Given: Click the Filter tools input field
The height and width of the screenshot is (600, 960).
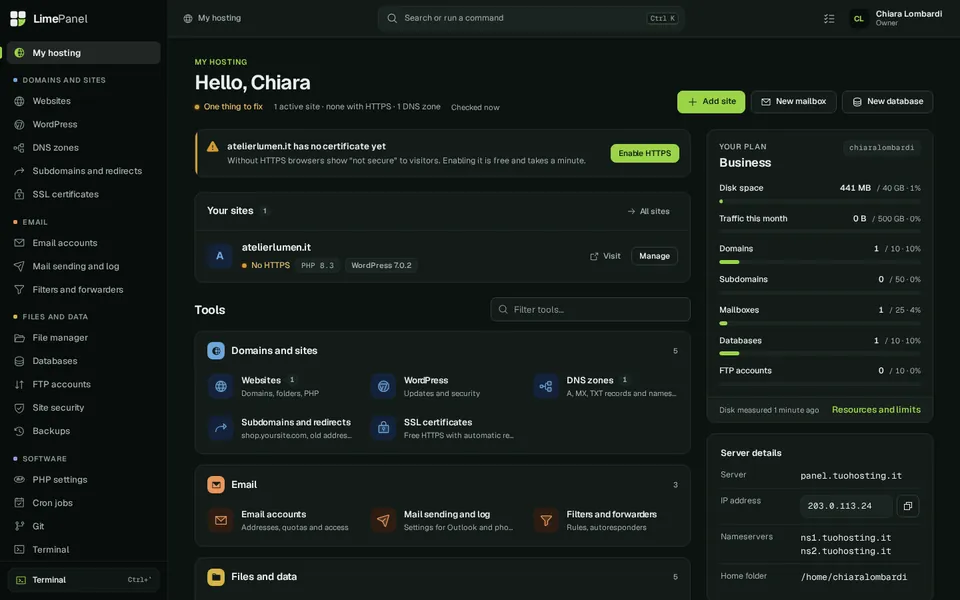Looking at the screenshot, I should pyautogui.click(x=590, y=310).
